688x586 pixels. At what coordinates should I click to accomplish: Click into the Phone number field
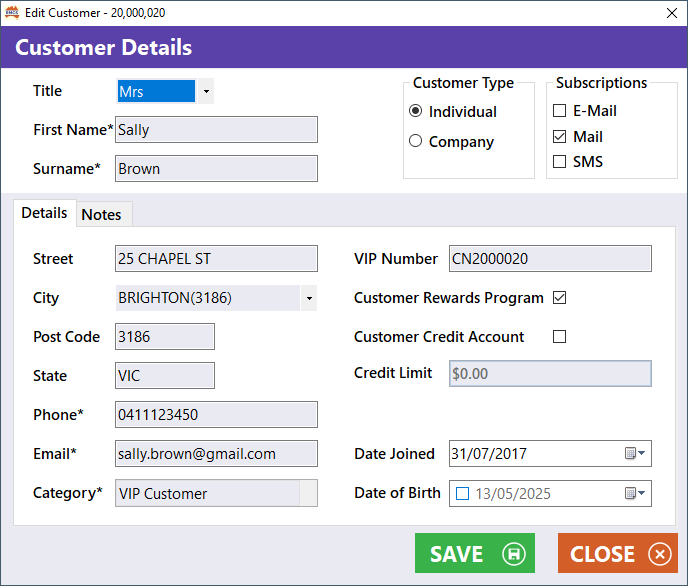point(216,414)
